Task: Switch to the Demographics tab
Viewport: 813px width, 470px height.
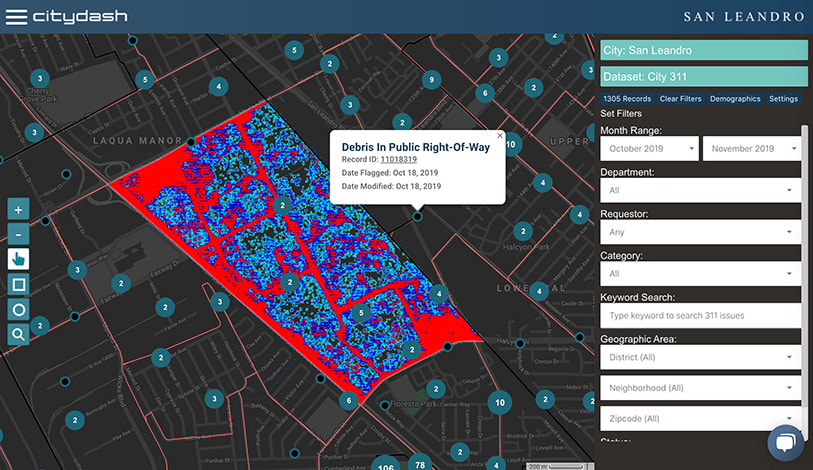Action: (736, 99)
